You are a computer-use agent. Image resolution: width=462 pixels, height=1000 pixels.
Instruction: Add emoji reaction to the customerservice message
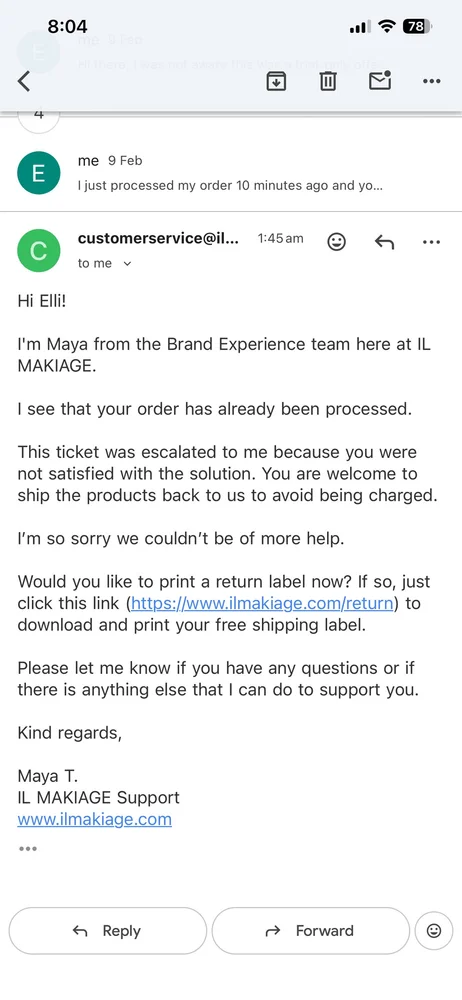(336, 242)
